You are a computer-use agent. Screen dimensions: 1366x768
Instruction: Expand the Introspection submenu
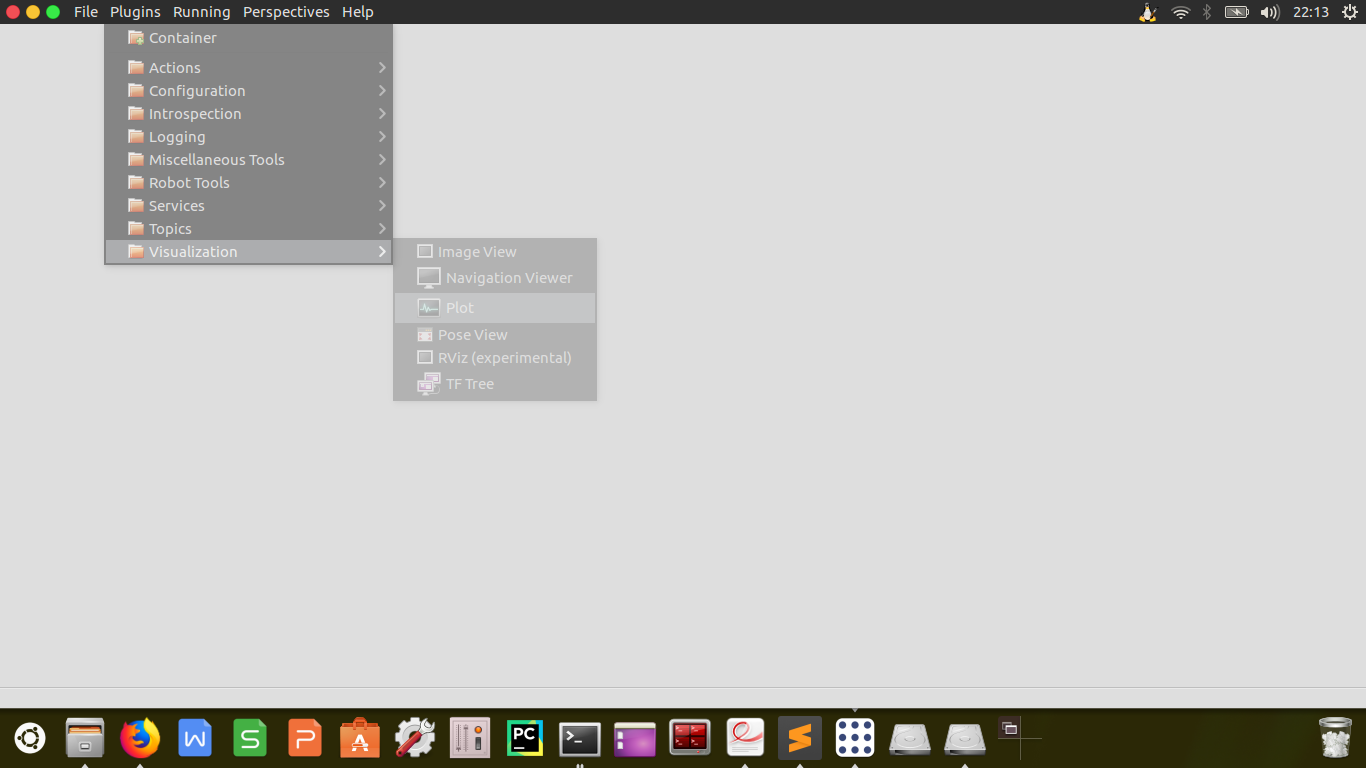[195, 114]
